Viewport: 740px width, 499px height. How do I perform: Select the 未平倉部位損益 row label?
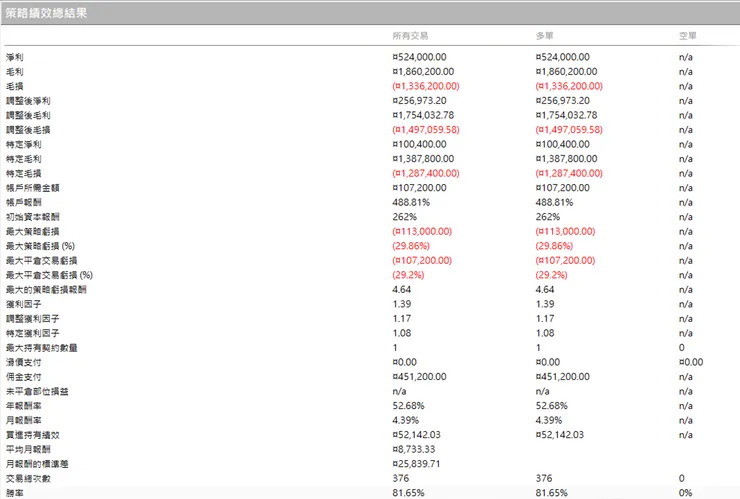(x=37, y=391)
